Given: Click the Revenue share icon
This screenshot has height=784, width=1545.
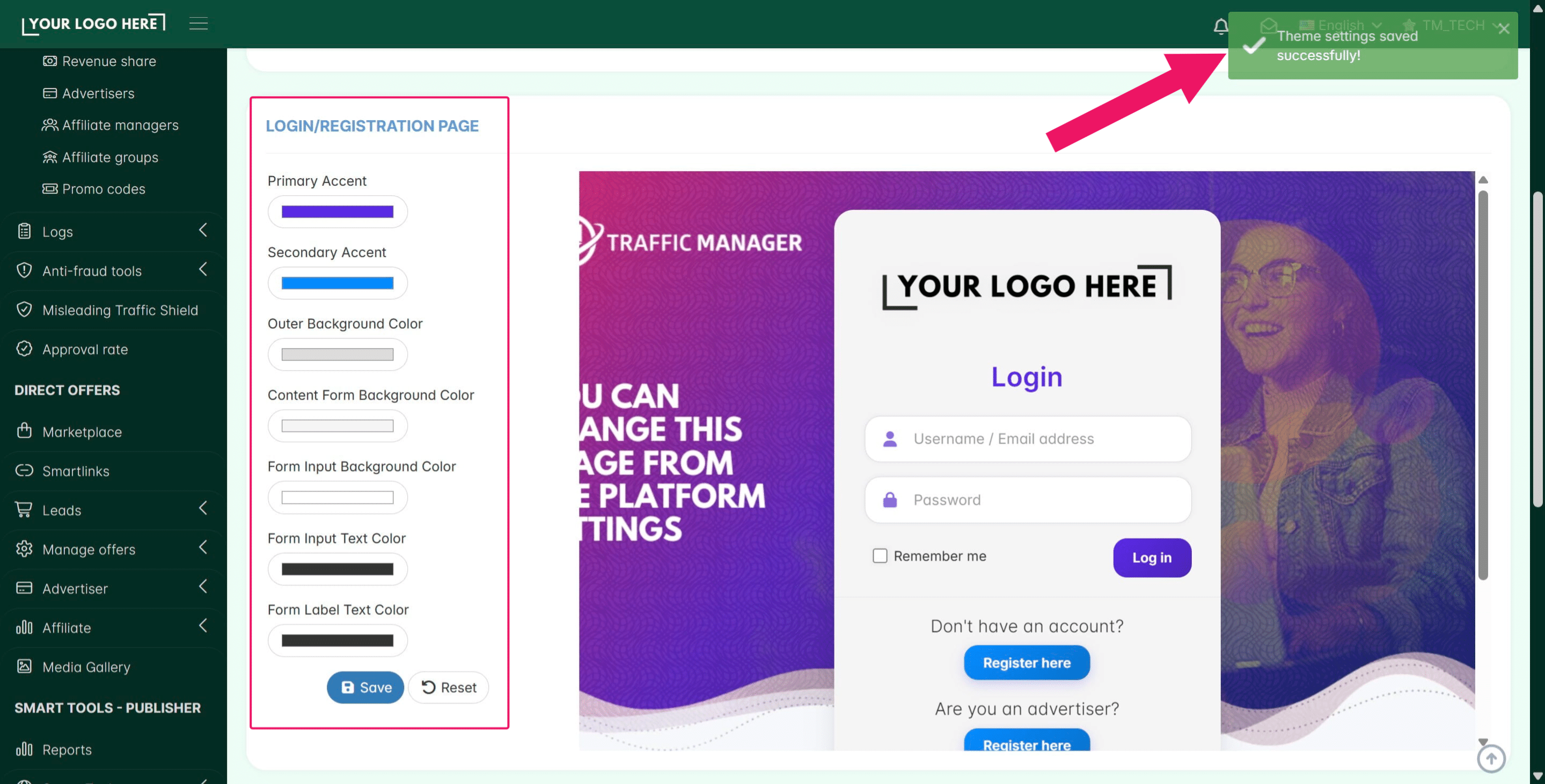Looking at the screenshot, I should pyautogui.click(x=50, y=61).
